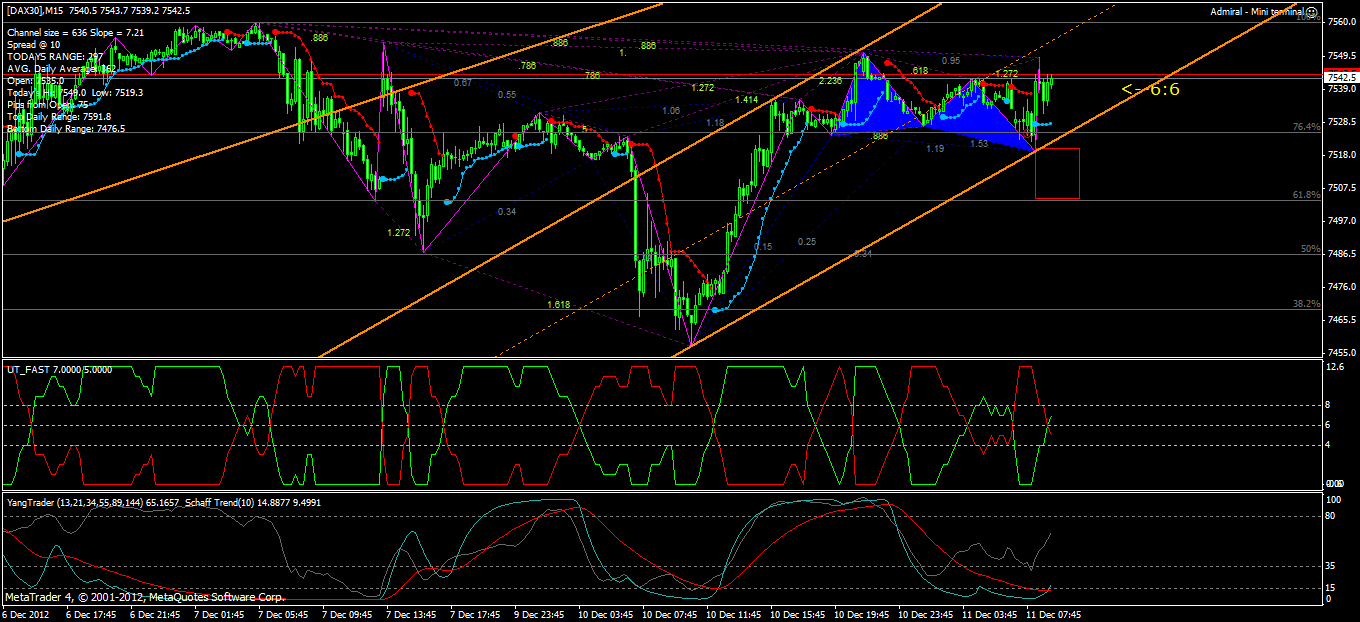Click the 0.95 ratio label
This screenshot has width=1360, height=622.
[x=951, y=61]
